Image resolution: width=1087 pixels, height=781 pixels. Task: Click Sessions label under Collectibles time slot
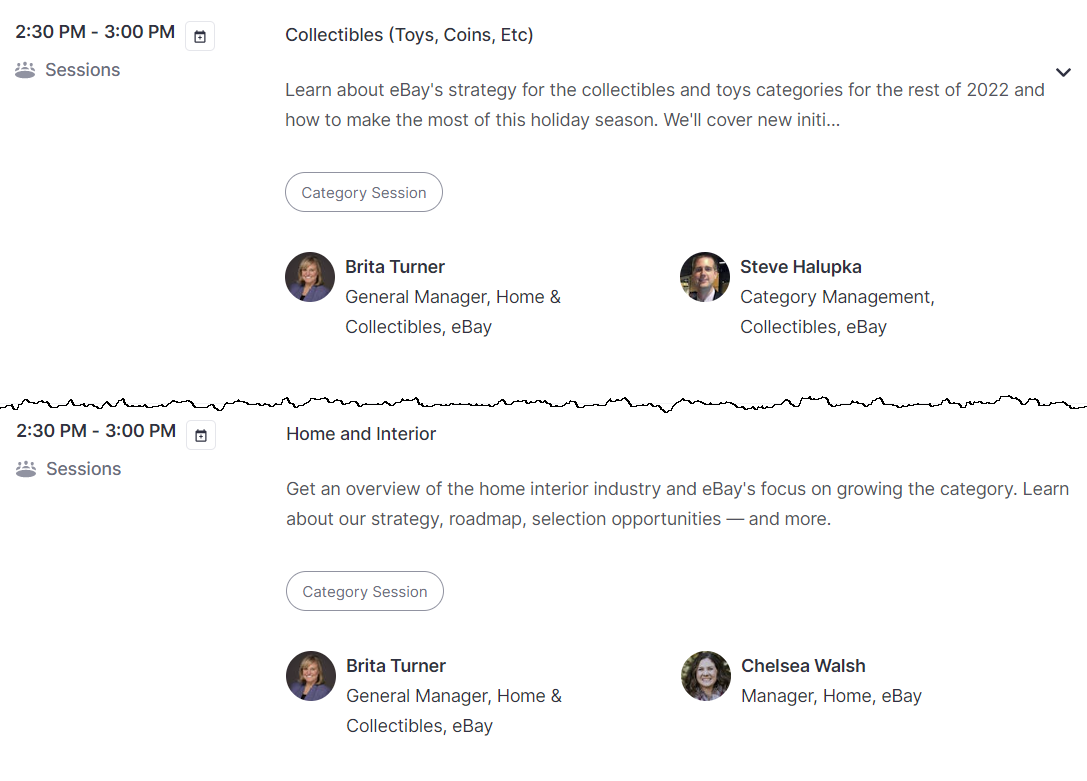[x=82, y=70]
